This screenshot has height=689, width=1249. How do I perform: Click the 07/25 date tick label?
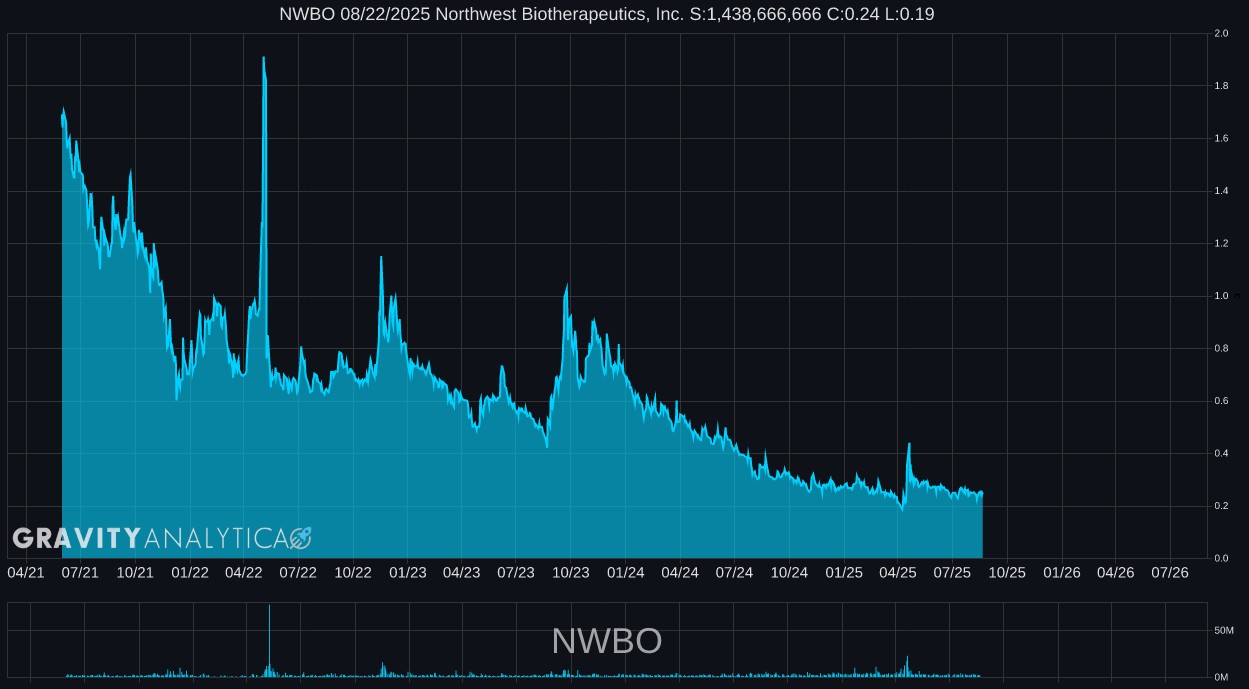[952, 572]
